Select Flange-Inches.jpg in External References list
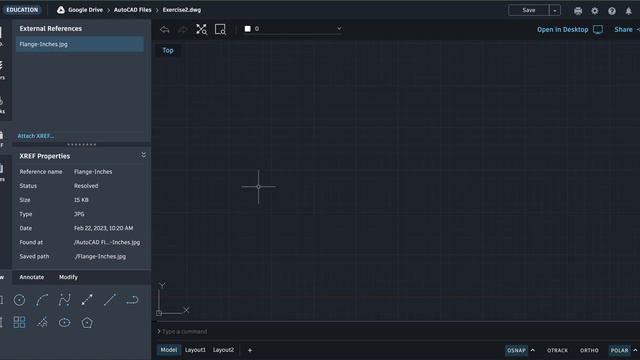This screenshot has width=640, height=360. tap(80, 44)
